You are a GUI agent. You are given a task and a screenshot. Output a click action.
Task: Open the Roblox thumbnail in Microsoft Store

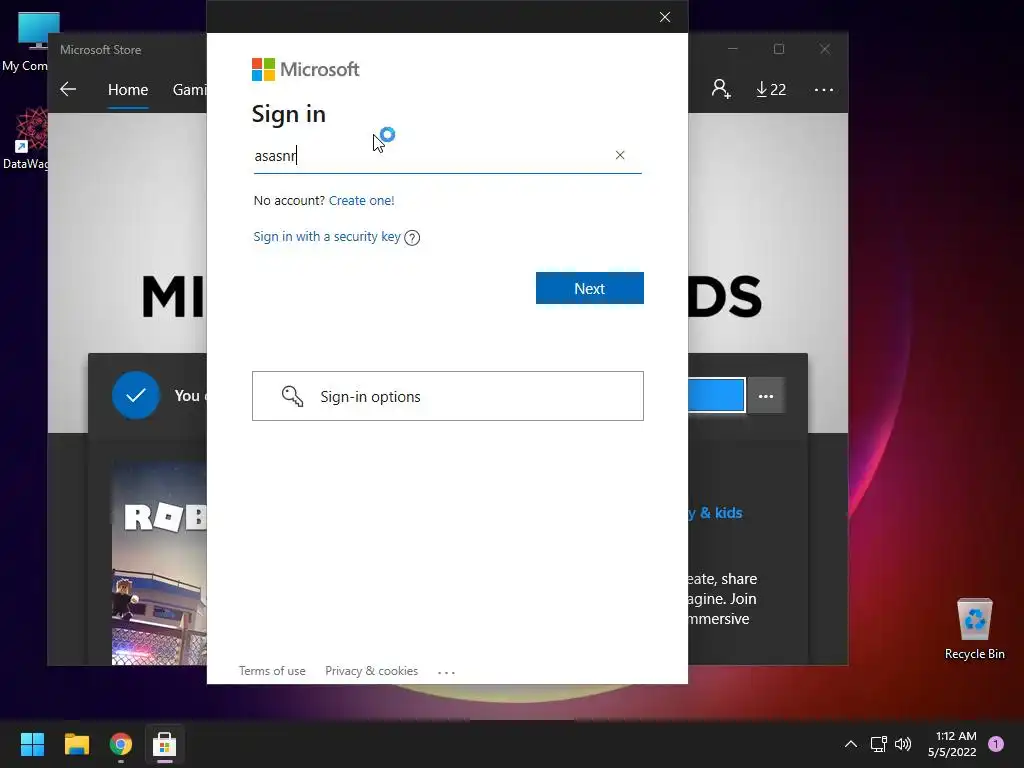point(159,563)
